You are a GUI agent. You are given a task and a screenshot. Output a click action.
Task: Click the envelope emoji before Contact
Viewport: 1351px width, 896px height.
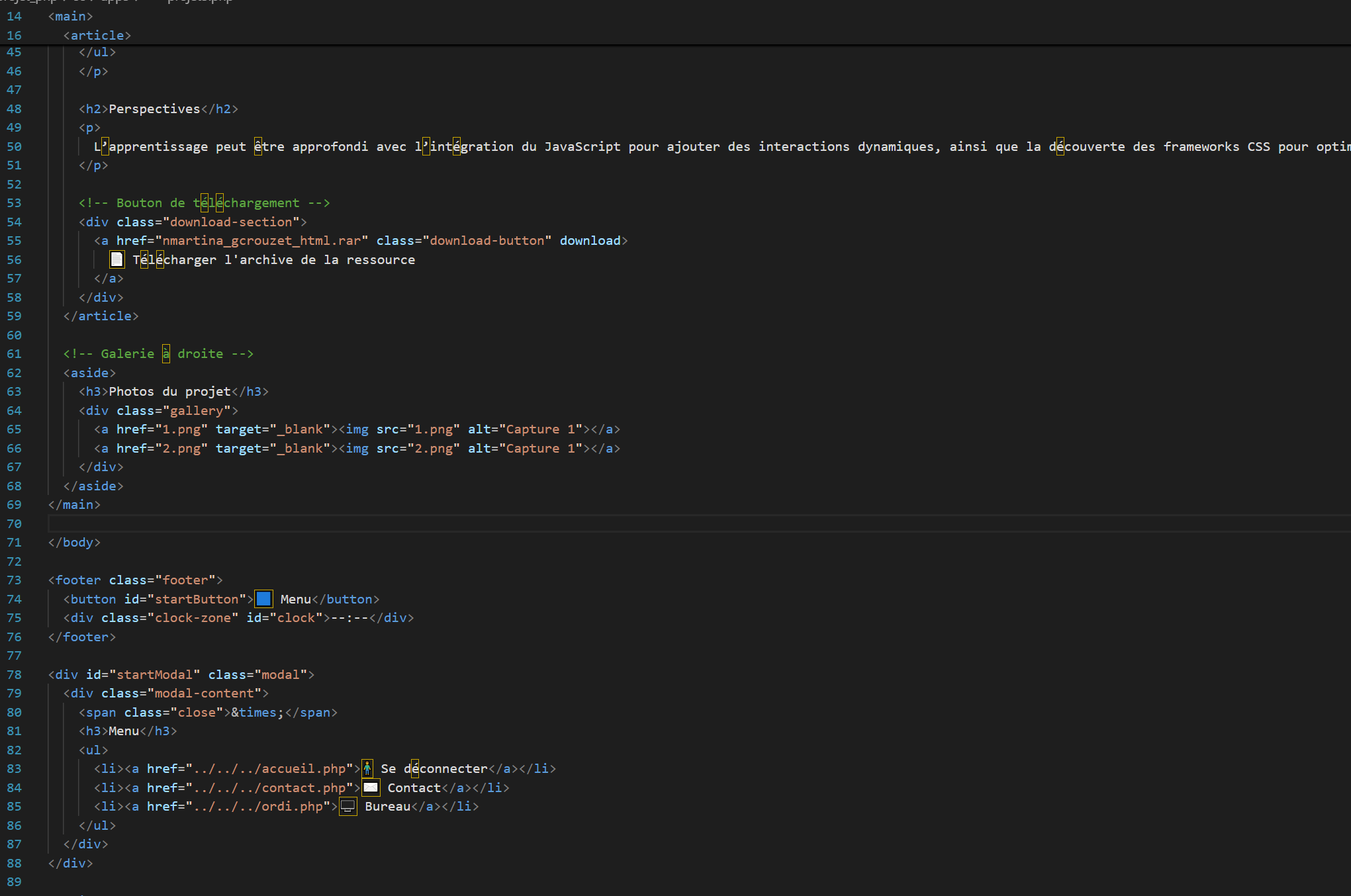(371, 787)
